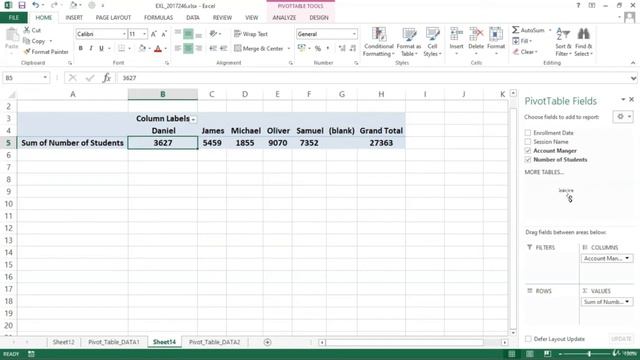Apply percent style format
This screenshot has height=360, width=640.
point(318,48)
